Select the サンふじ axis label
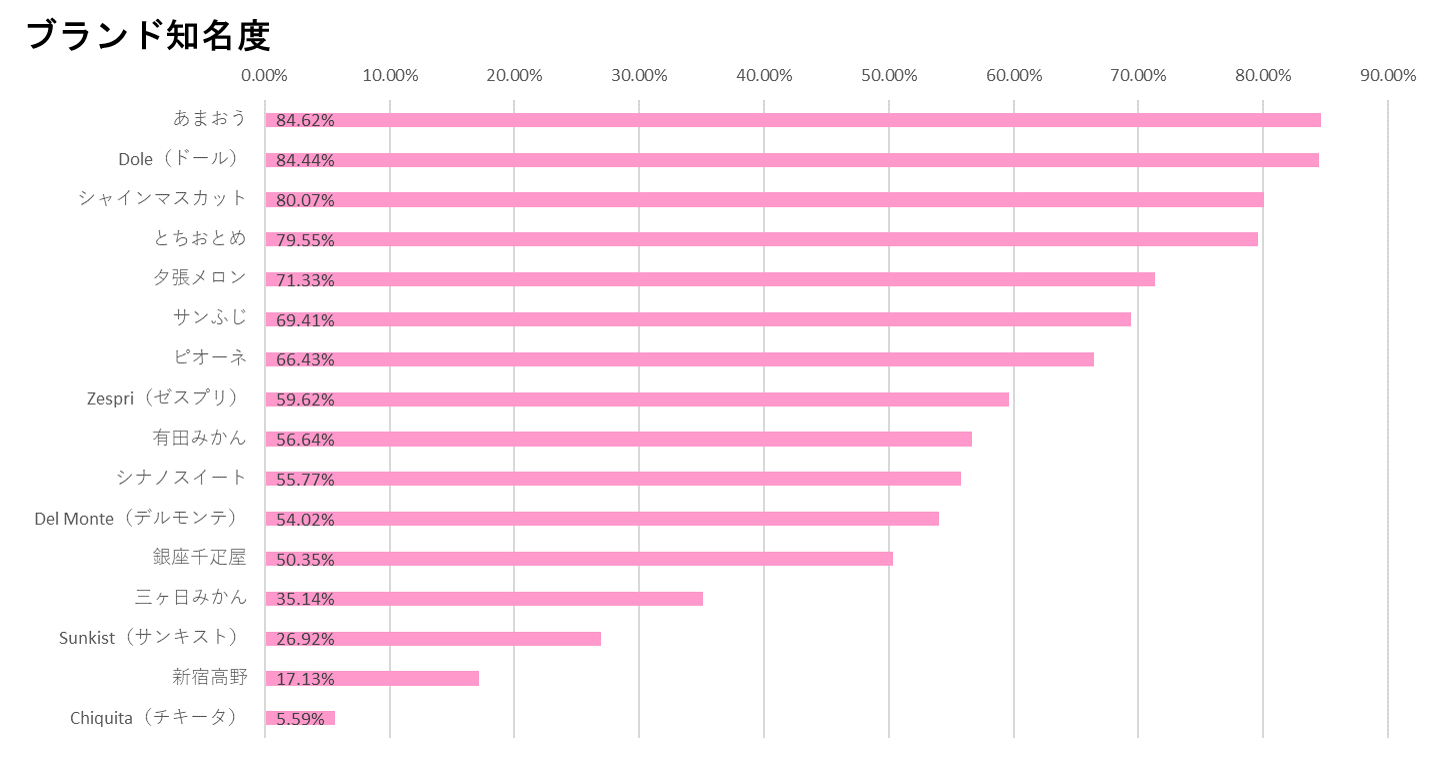 coord(209,318)
